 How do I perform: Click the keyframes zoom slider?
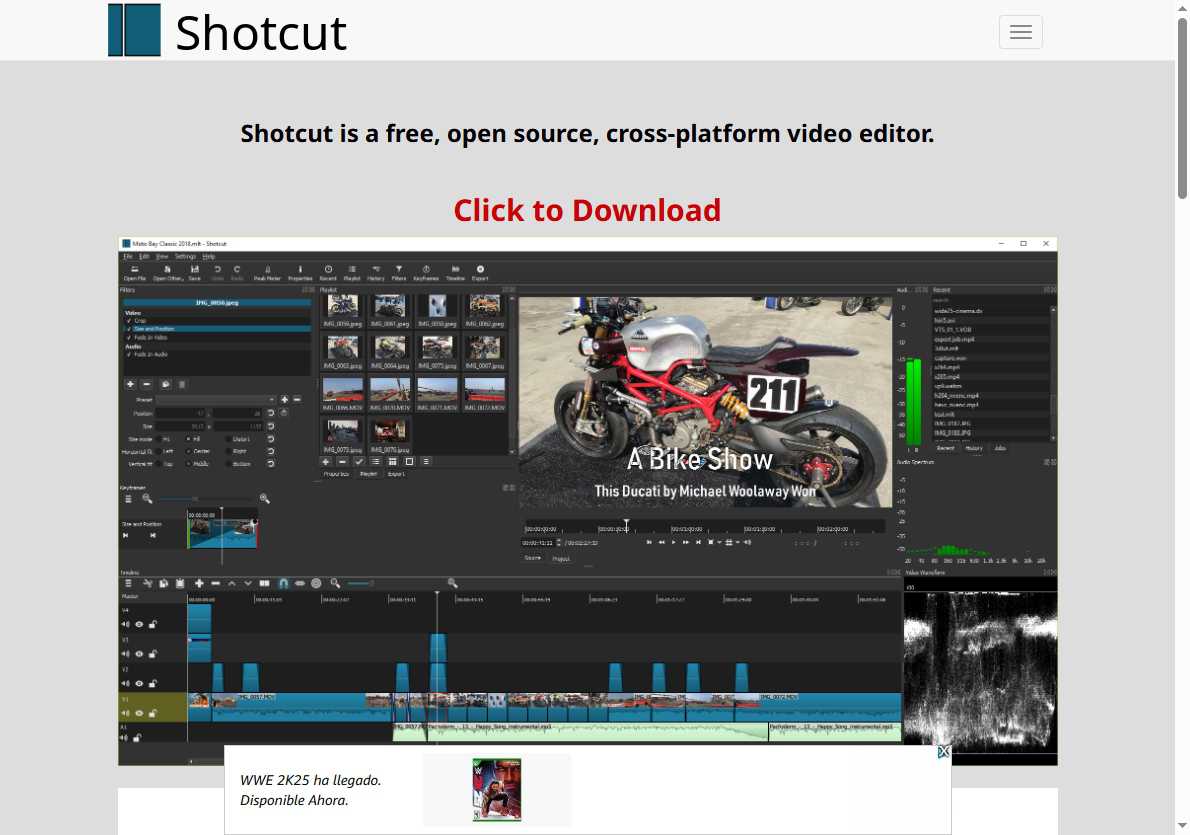(x=208, y=499)
